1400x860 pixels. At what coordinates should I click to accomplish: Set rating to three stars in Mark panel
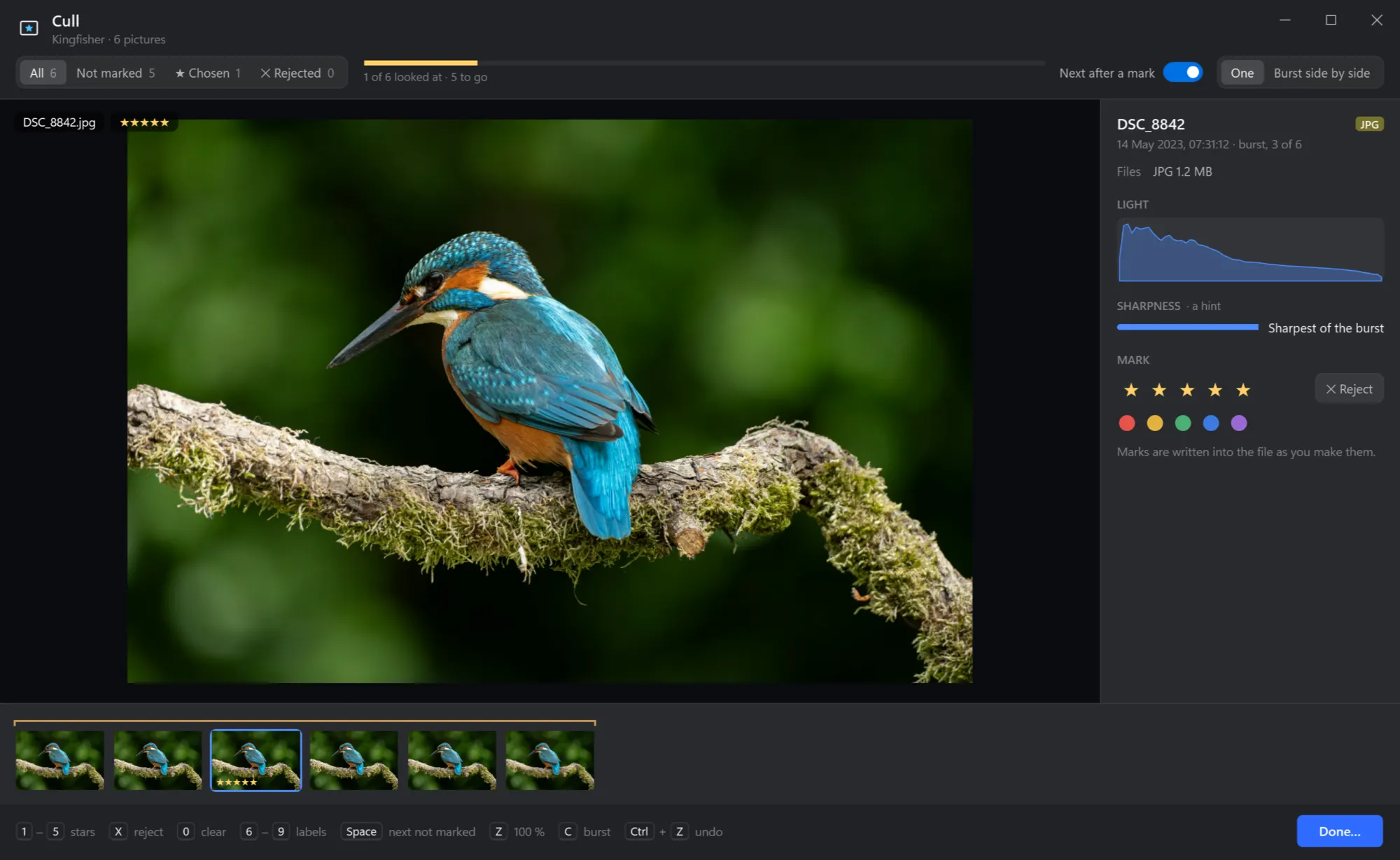coord(1187,390)
